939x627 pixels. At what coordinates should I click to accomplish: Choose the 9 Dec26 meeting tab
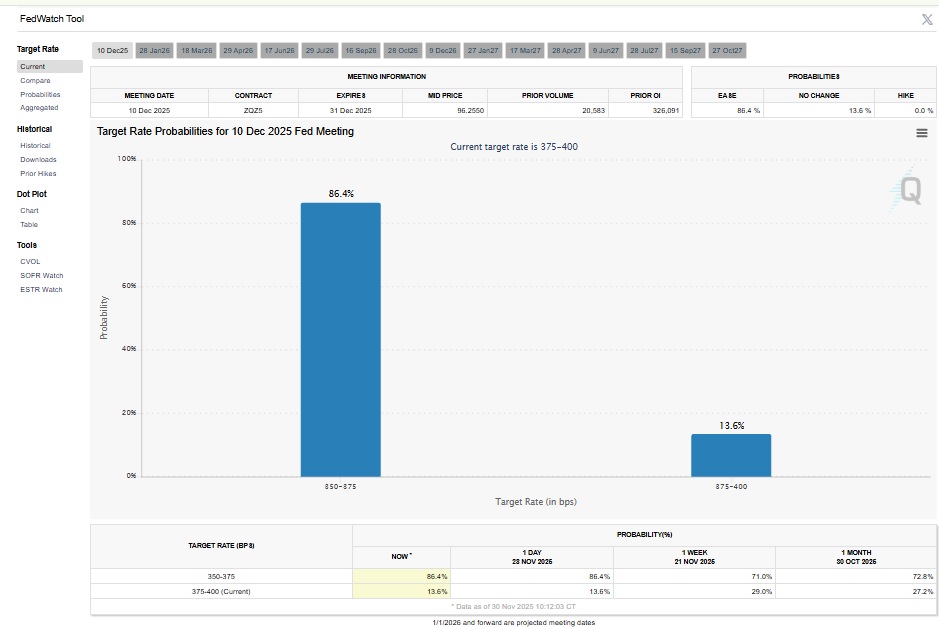tap(443, 50)
